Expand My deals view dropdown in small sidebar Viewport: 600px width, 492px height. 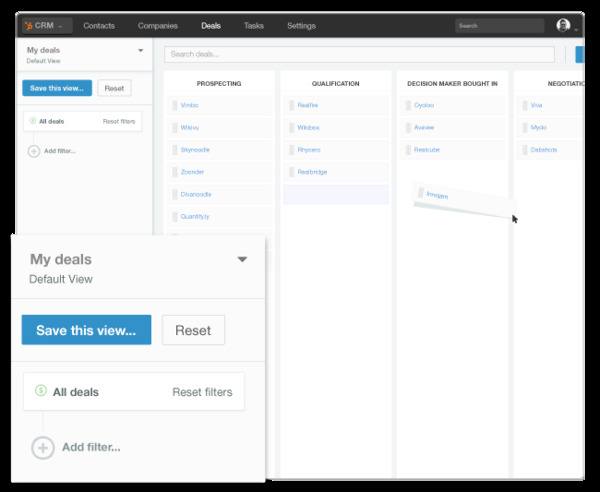[140, 51]
